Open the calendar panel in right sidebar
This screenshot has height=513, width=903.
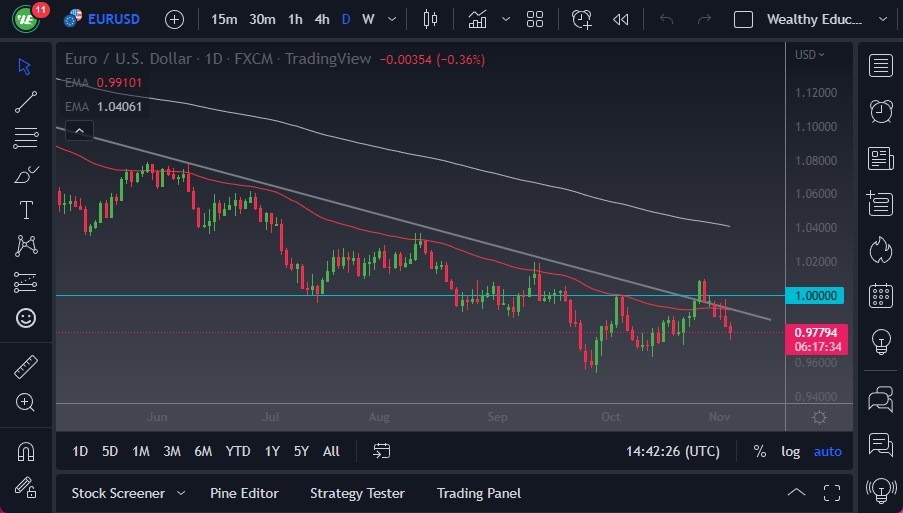click(881, 295)
